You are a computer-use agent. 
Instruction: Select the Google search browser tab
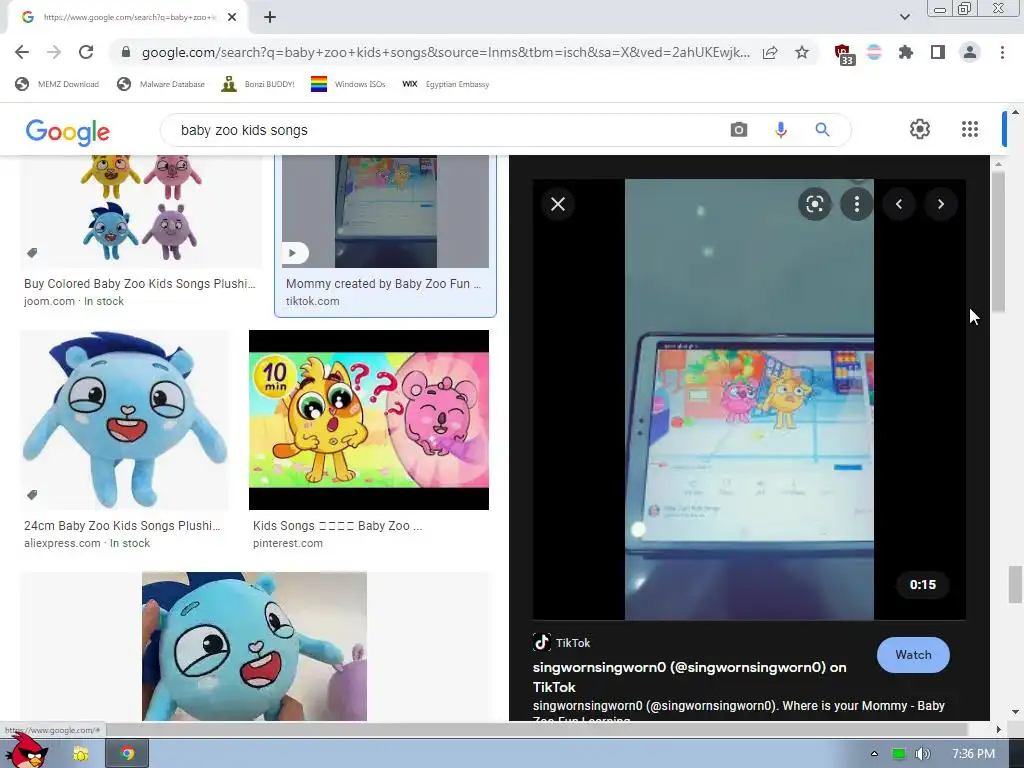click(x=128, y=17)
